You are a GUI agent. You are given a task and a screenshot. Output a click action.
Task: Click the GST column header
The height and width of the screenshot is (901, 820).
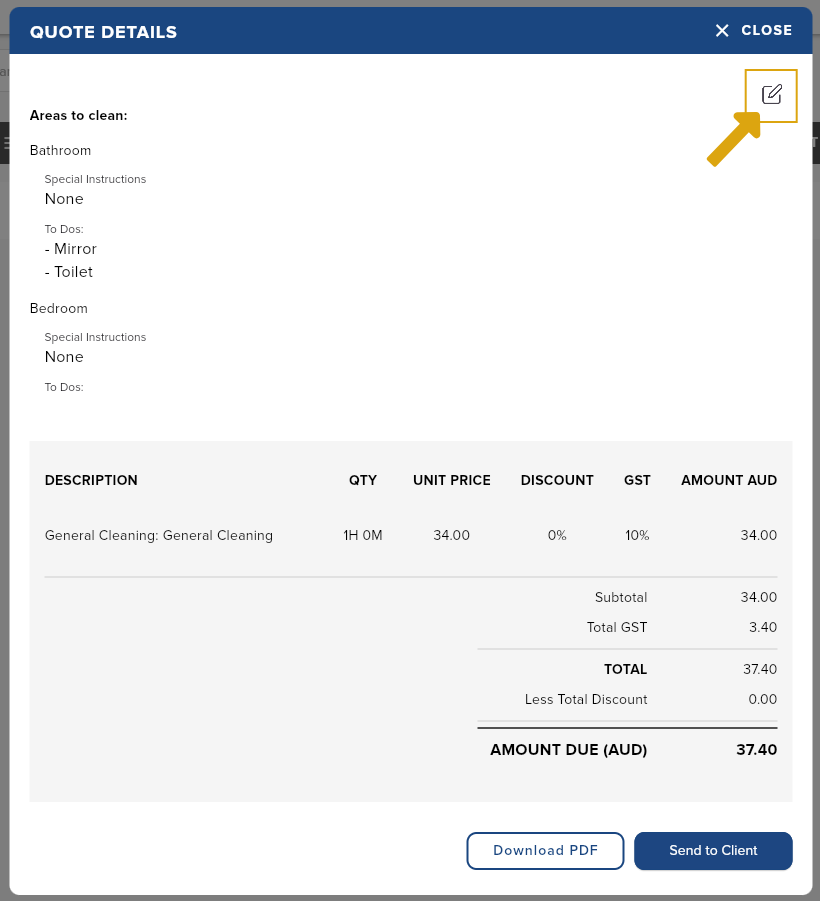[637, 480]
